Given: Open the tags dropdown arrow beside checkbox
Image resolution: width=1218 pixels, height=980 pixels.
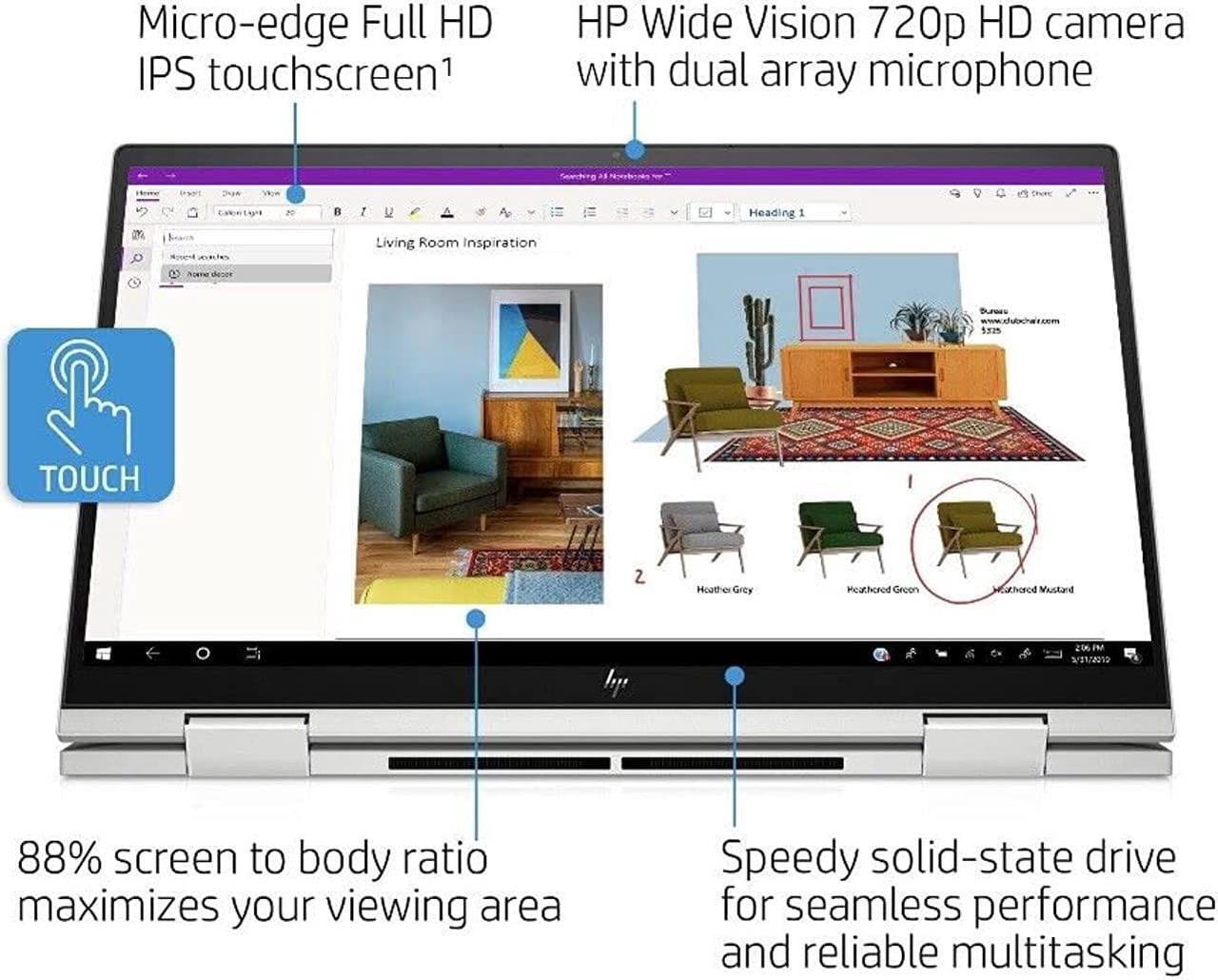Looking at the screenshot, I should point(728,213).
